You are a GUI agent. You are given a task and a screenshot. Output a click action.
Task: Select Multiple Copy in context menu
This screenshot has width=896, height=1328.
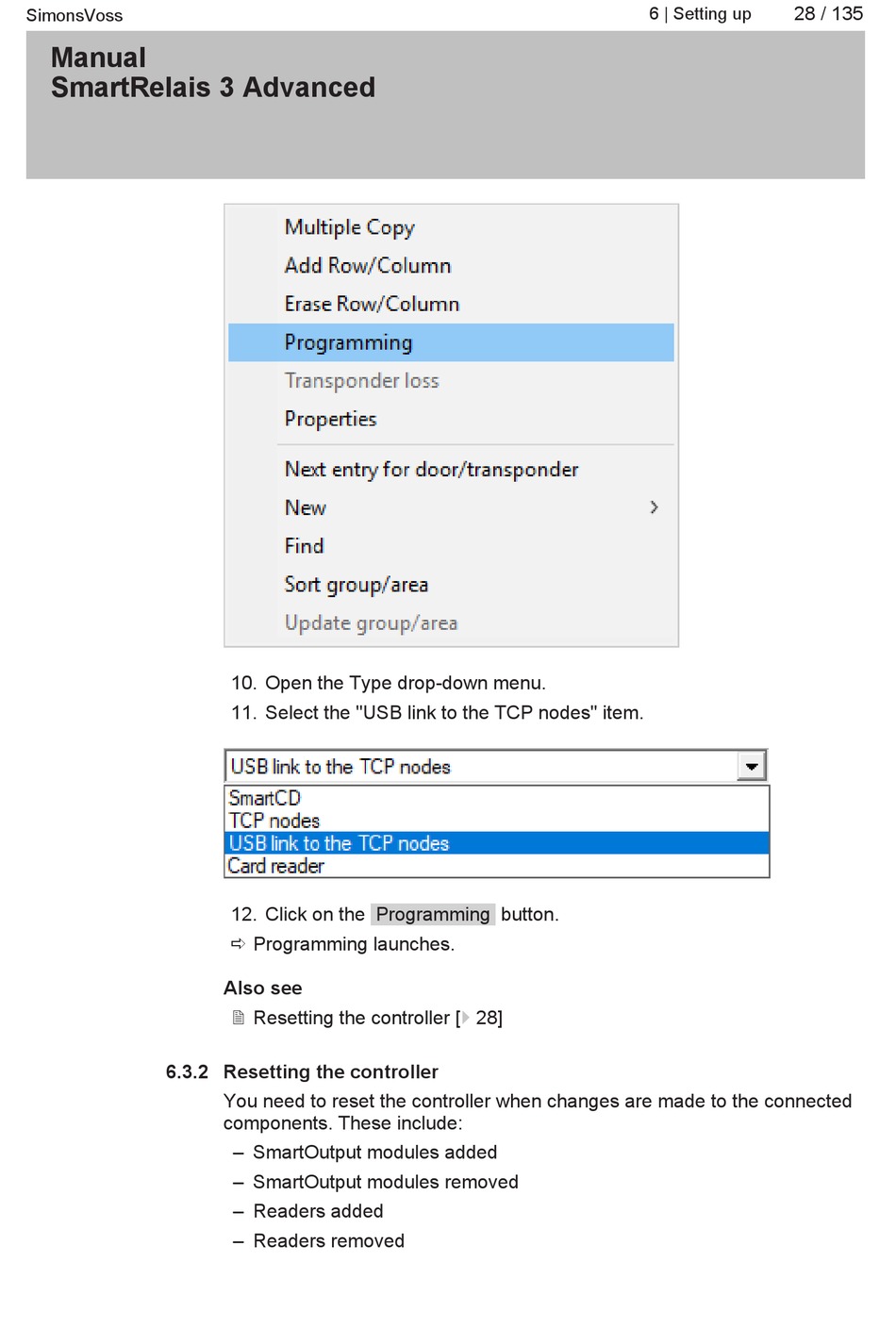pos(451,227)
